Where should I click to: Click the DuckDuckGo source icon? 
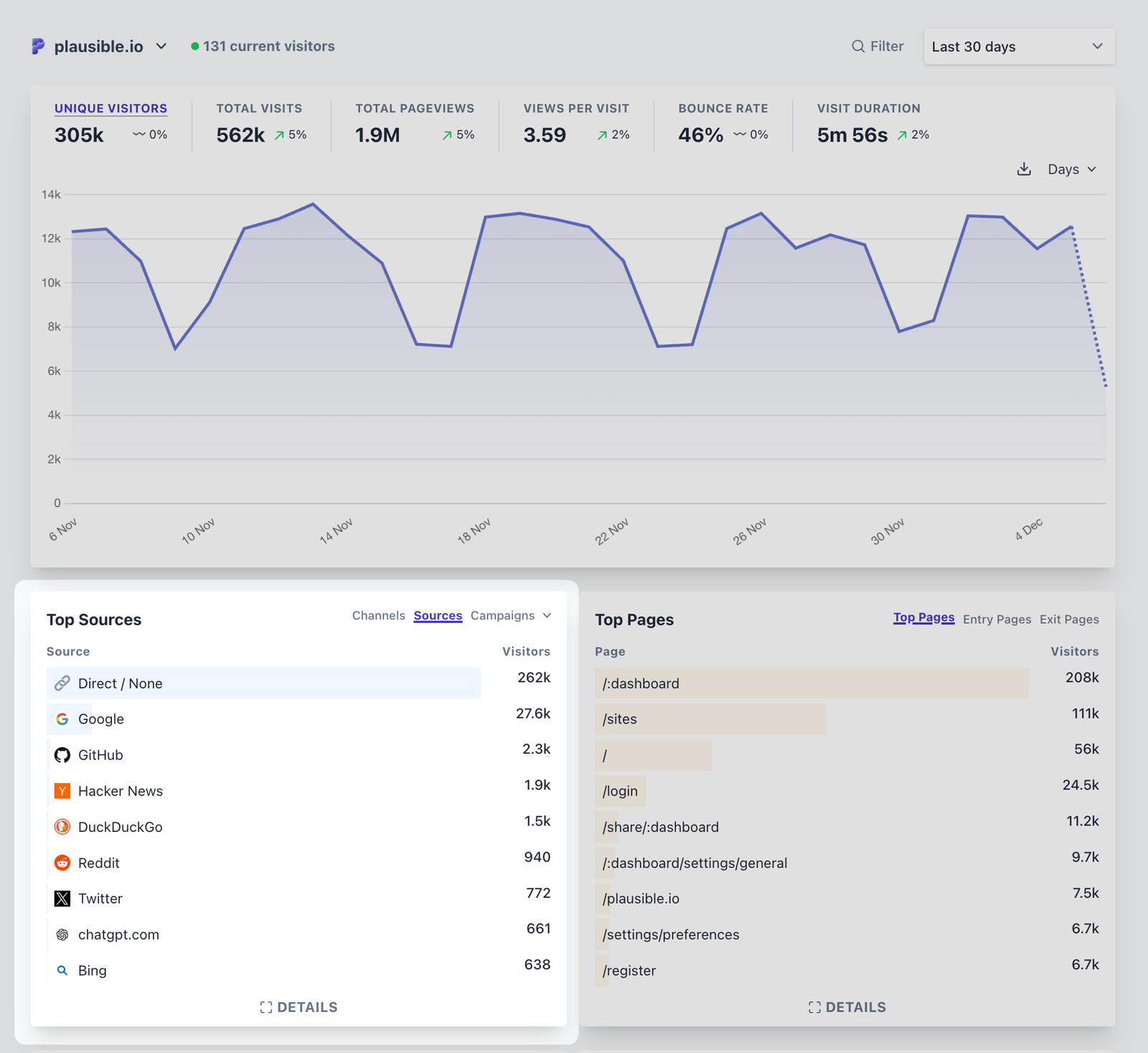pos(62,827)
